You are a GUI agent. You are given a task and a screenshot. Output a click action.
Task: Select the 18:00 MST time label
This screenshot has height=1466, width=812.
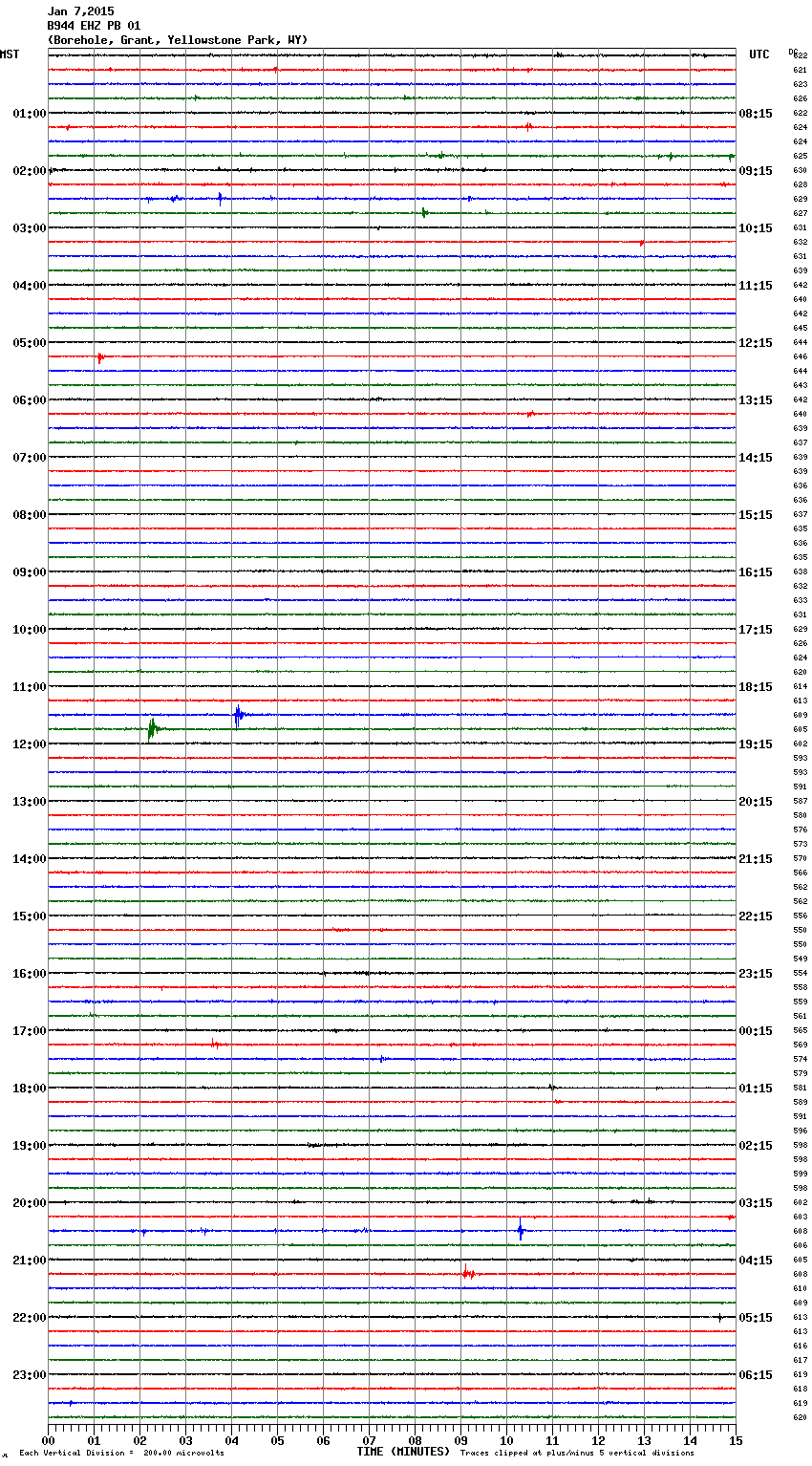(x=29, y=1089)
